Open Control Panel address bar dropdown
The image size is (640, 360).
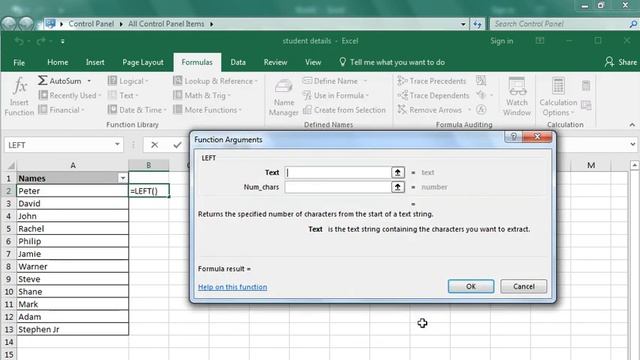click(x=463, y=24)
